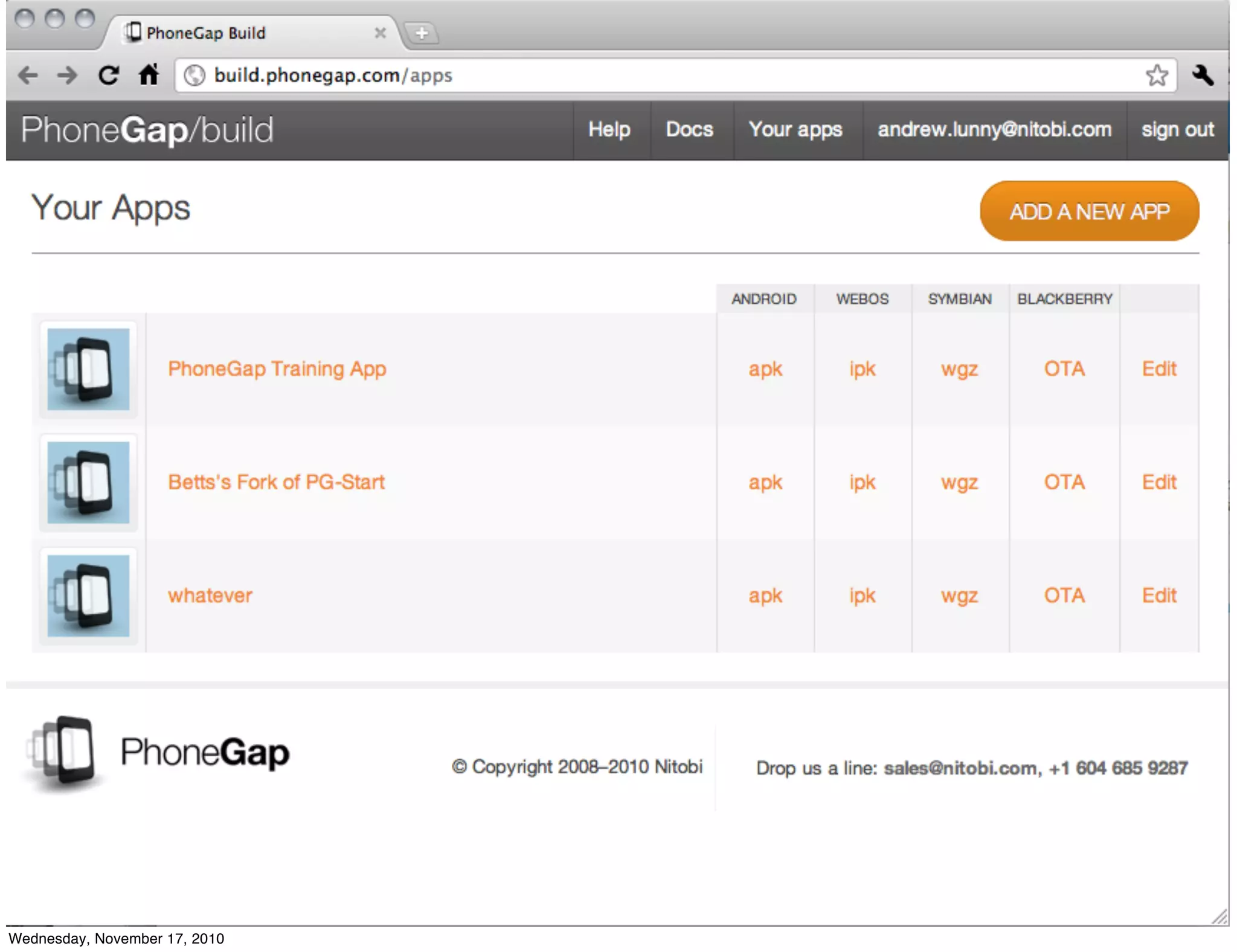
Task: Select Your apps in navigation
Action: 795,129
